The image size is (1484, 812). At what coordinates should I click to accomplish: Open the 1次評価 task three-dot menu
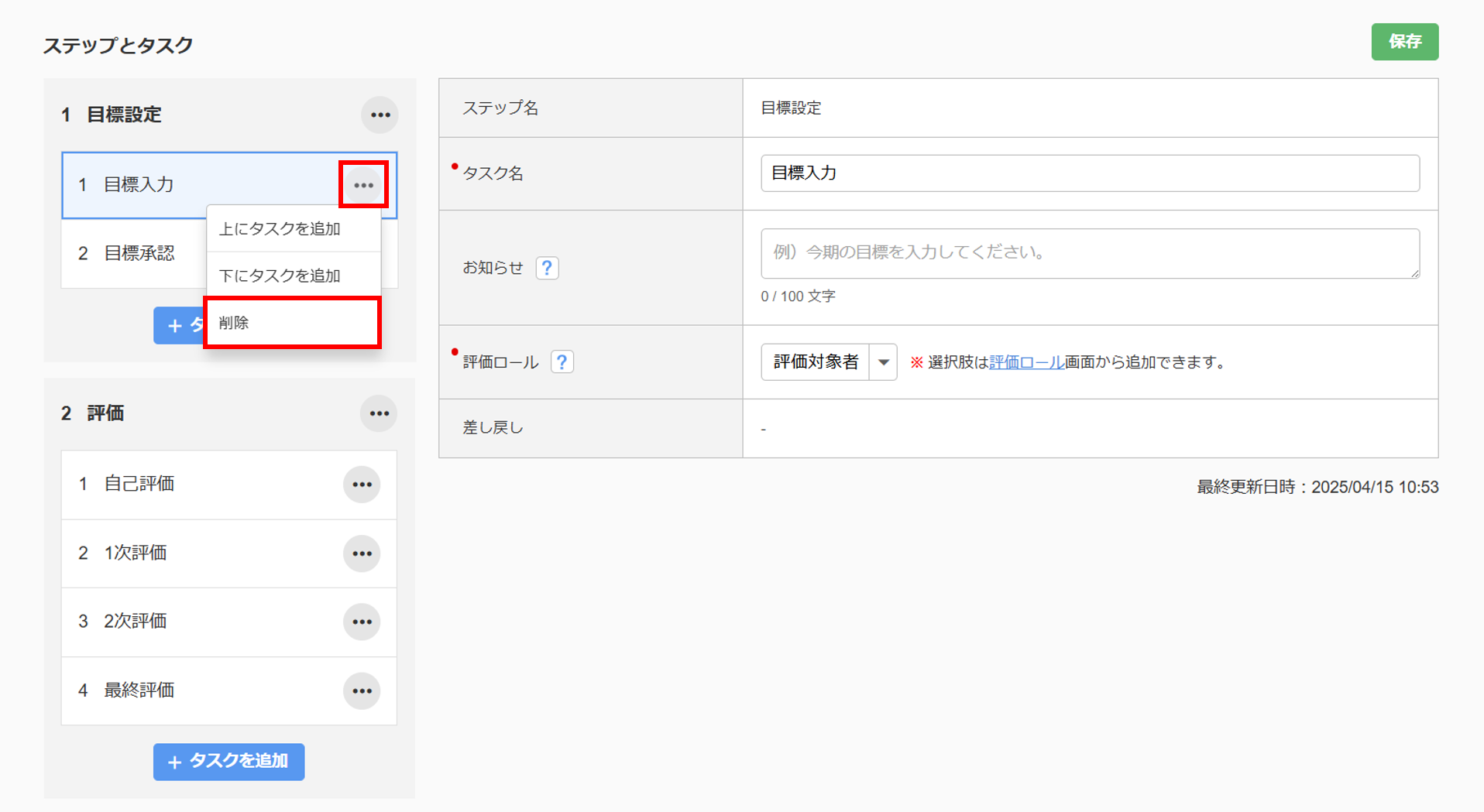coord(362,553)
